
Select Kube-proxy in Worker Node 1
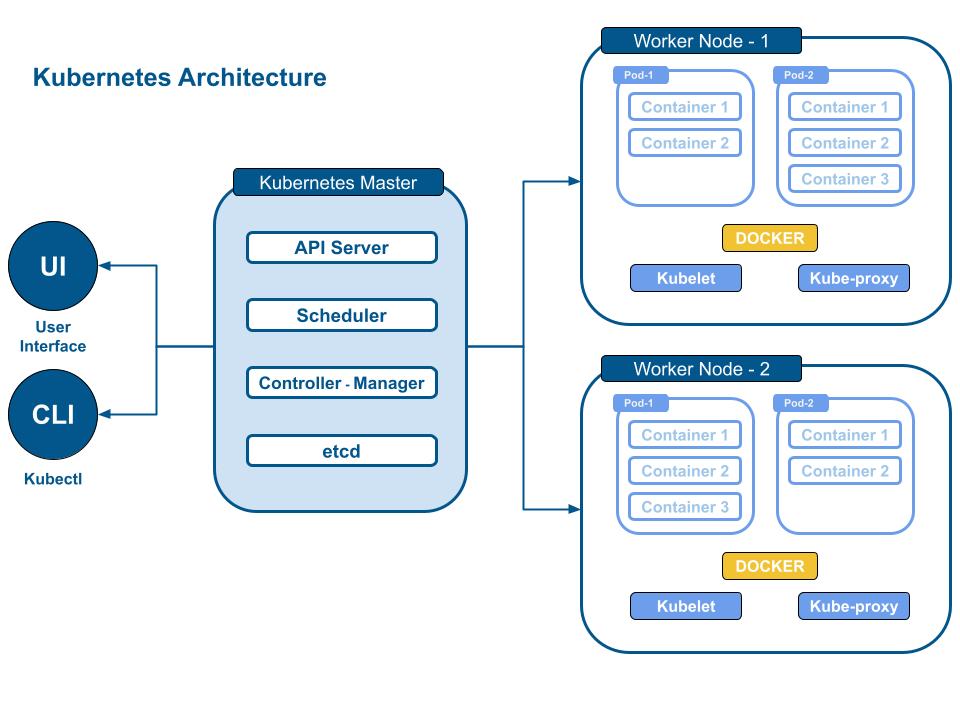tap(853, 278)
